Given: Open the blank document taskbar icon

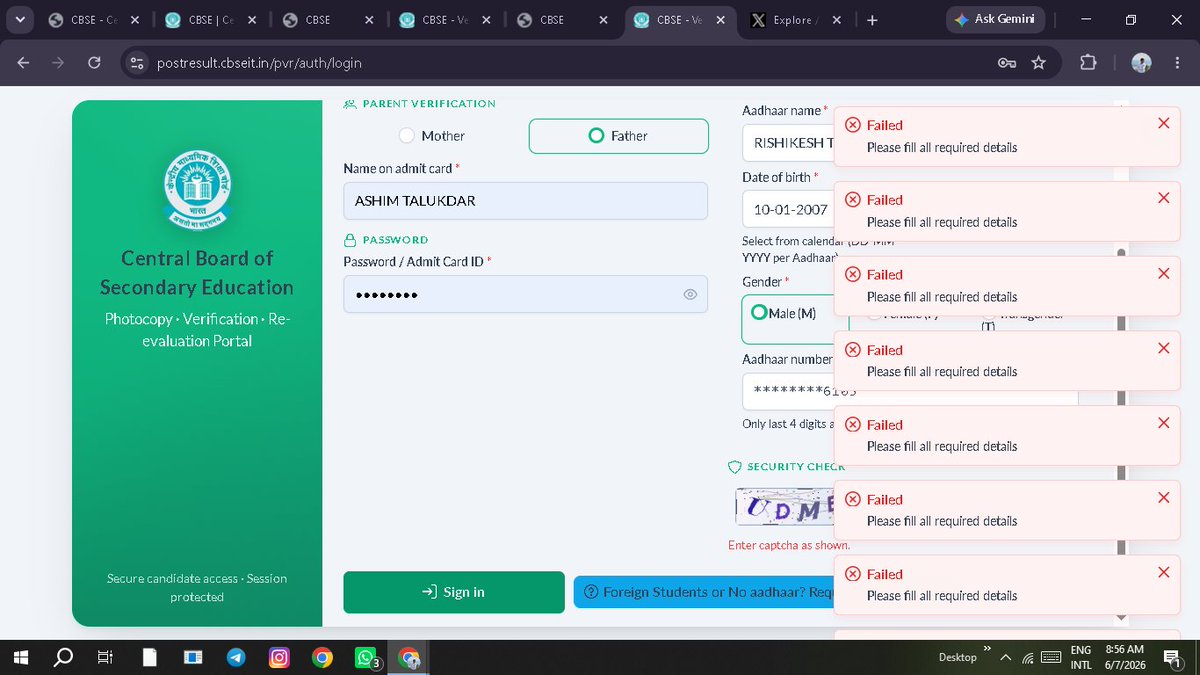Looking at the screenshot, I should (x=149, y=657).
